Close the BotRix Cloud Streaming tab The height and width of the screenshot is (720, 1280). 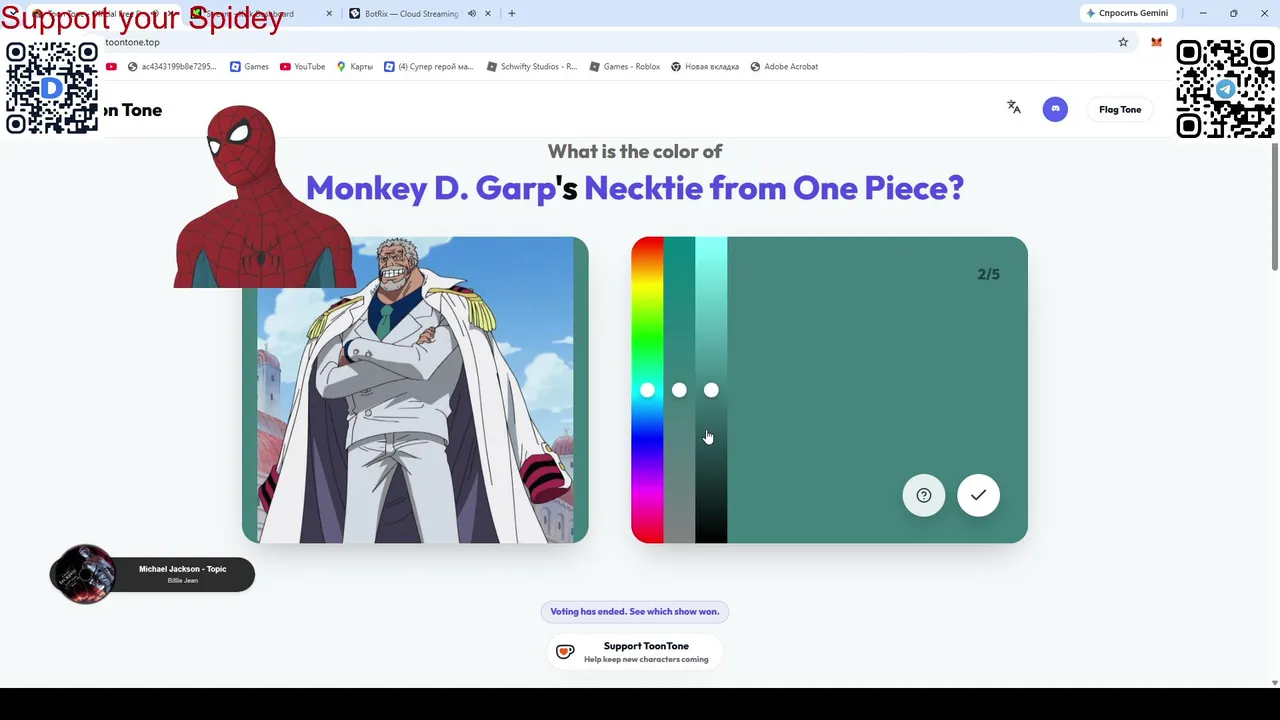(489, 14)
